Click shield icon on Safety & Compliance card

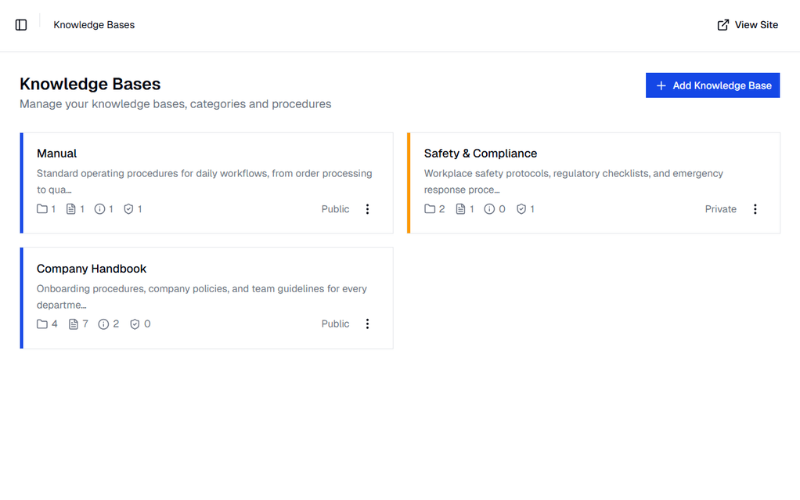(520, 209)
